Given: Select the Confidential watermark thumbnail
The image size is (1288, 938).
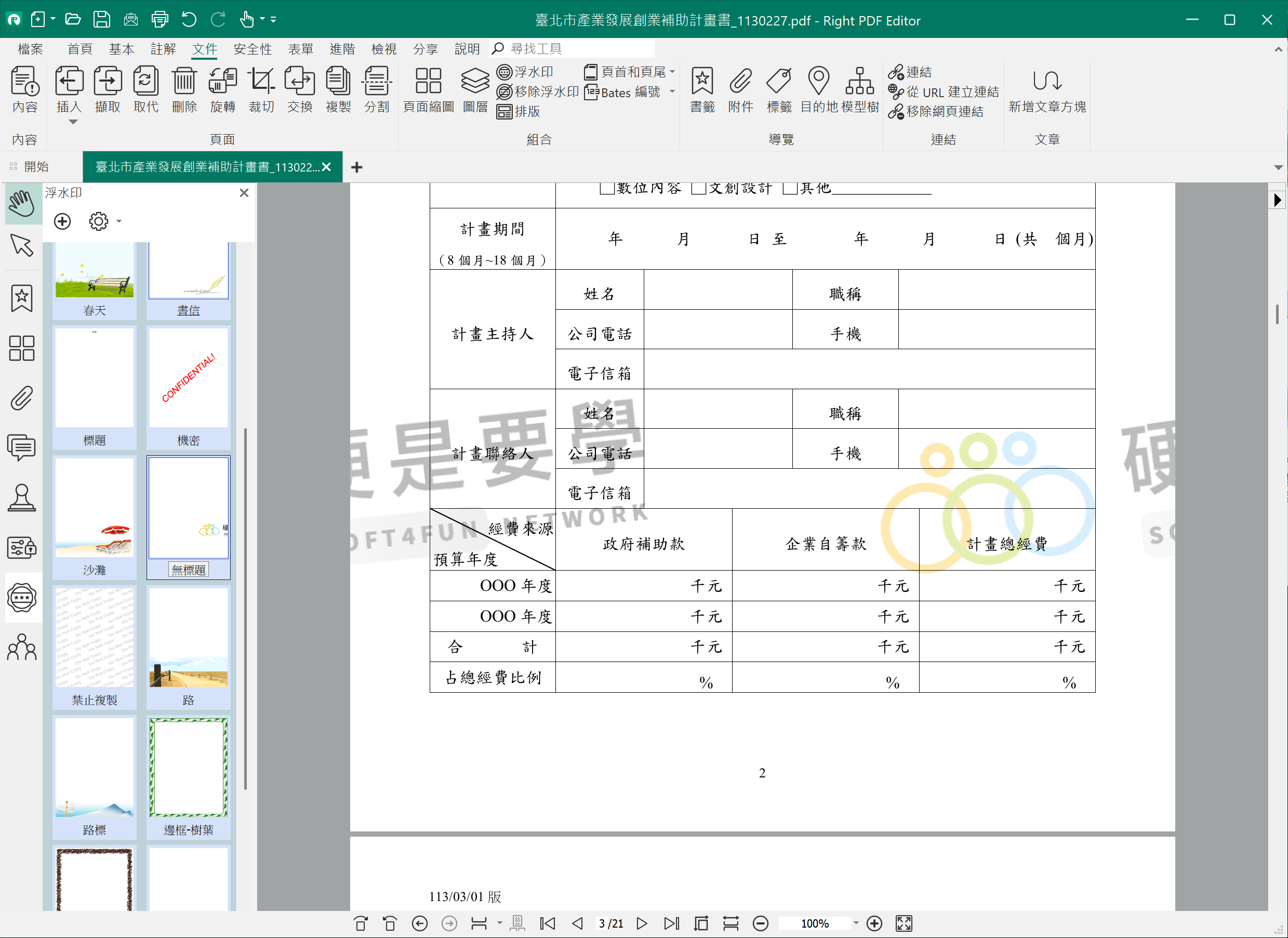Looking at the screenshot, I should tap(189, 378).
